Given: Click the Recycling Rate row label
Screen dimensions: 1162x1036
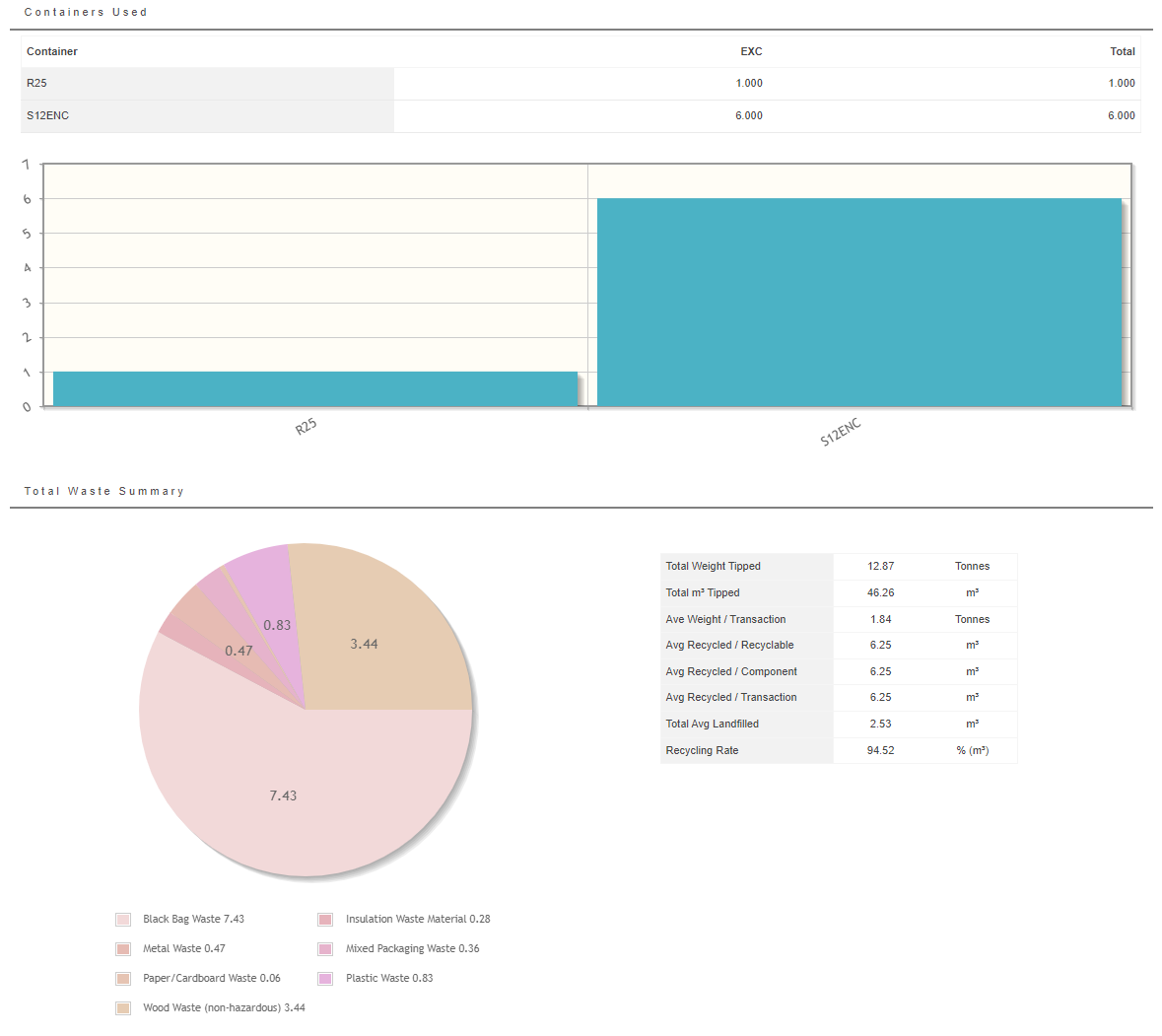Looking at the screenshot, I should click(x=702, y=751).
